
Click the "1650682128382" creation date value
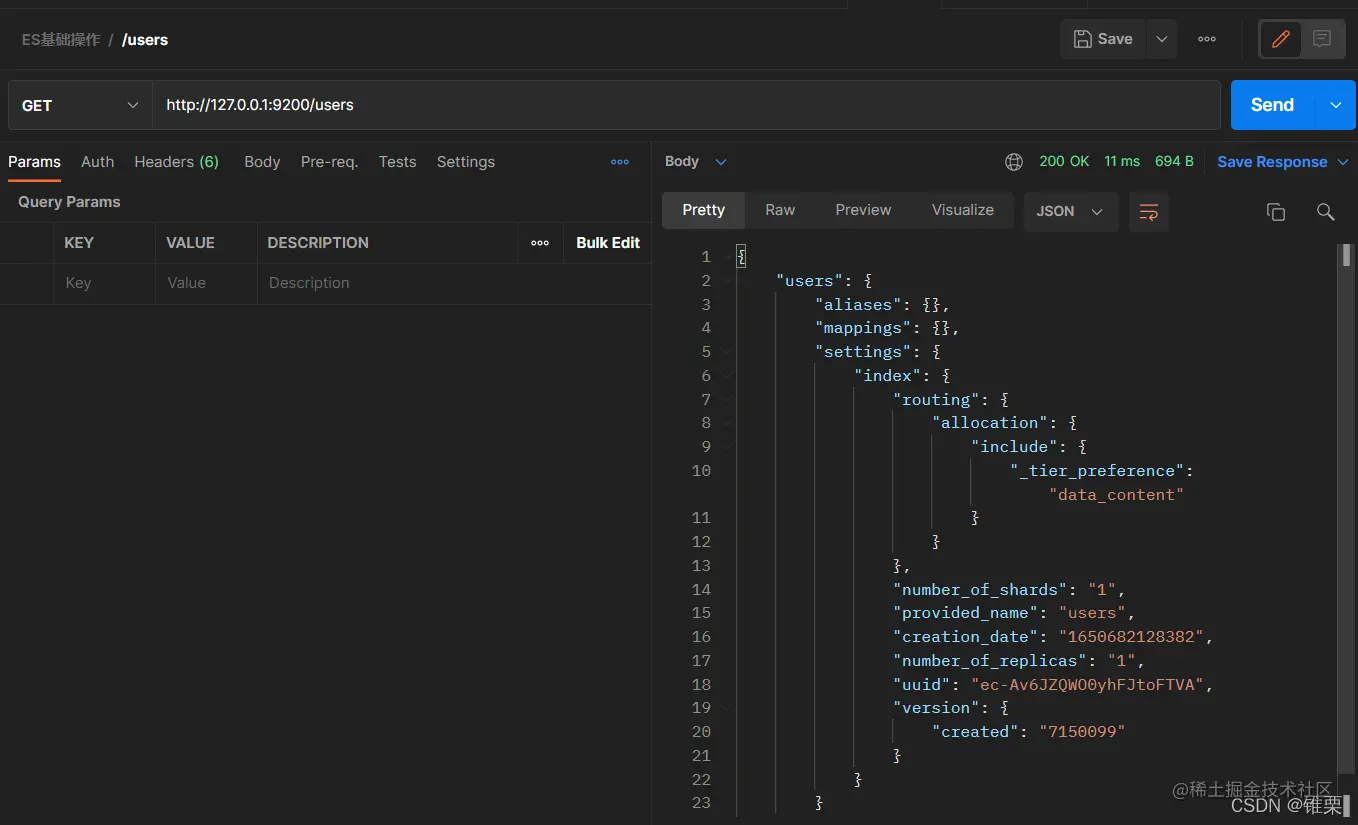point(1131,637)
